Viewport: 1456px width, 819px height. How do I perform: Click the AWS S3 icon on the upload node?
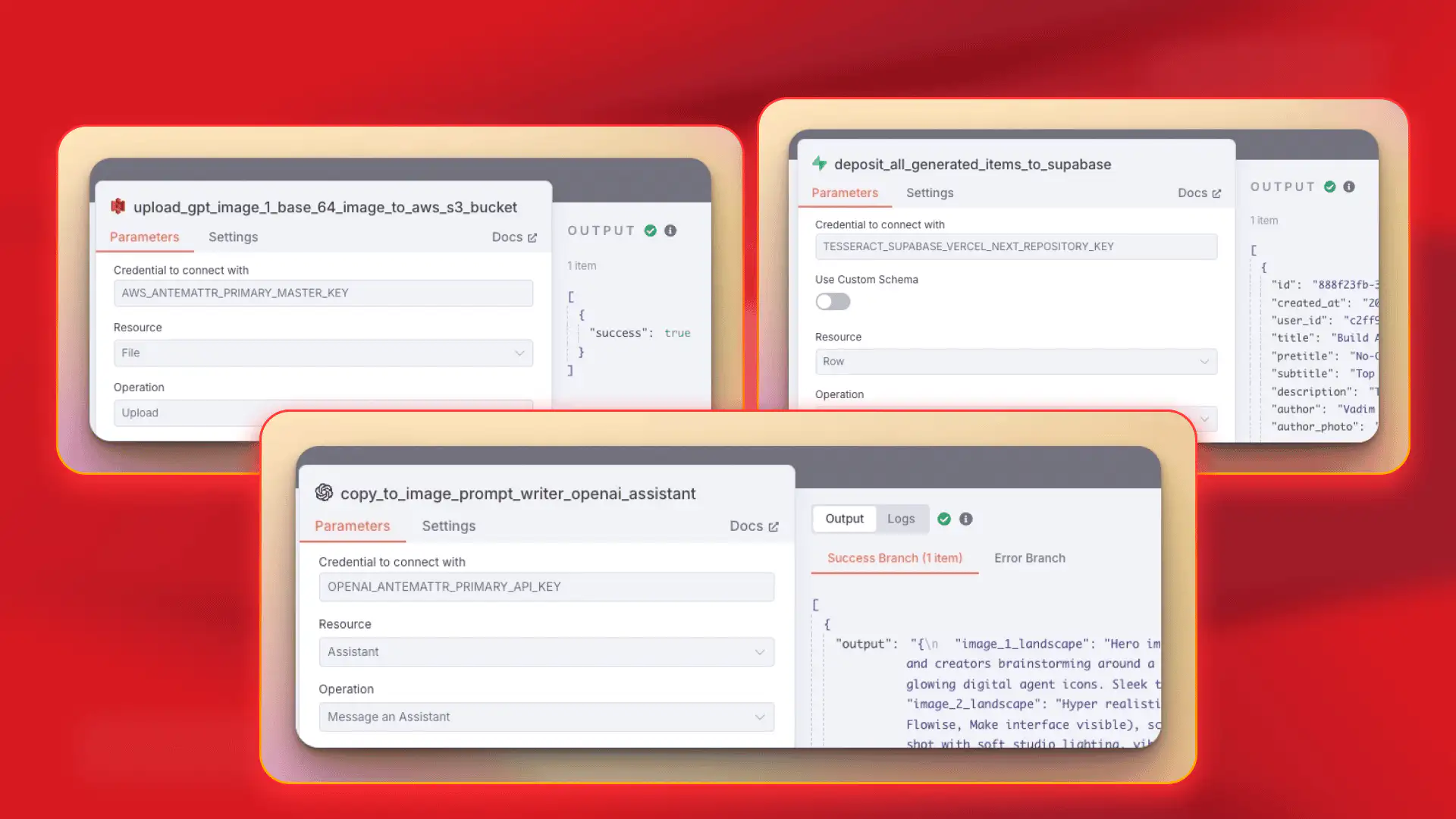tap(118, 206)
